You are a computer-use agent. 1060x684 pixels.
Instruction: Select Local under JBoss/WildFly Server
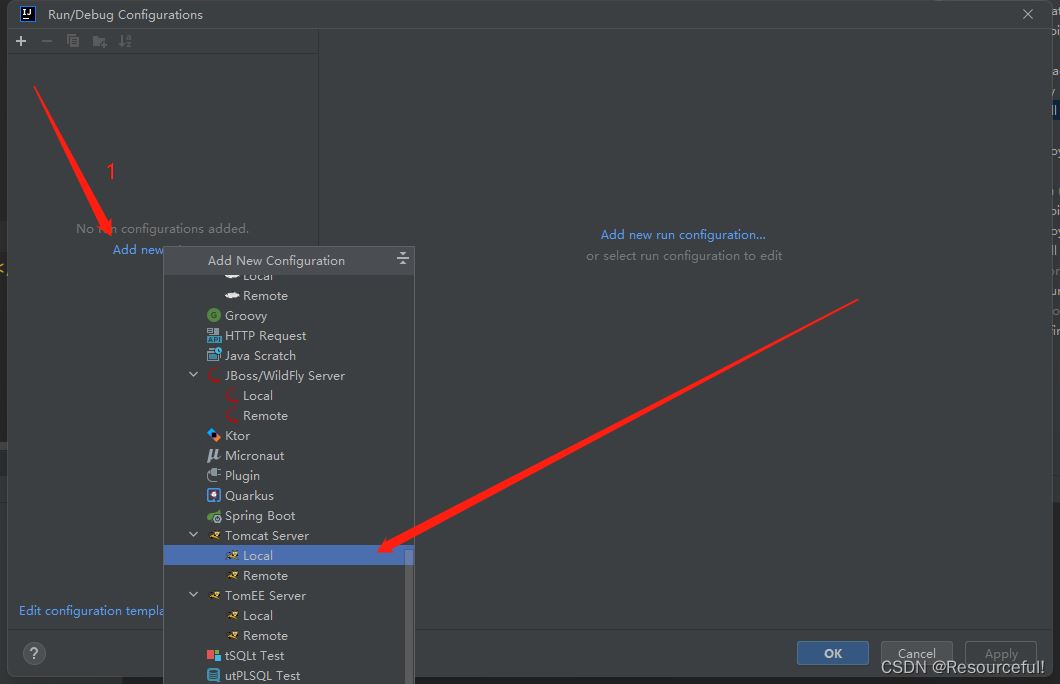pyautogui.click(x=289, y=395)
